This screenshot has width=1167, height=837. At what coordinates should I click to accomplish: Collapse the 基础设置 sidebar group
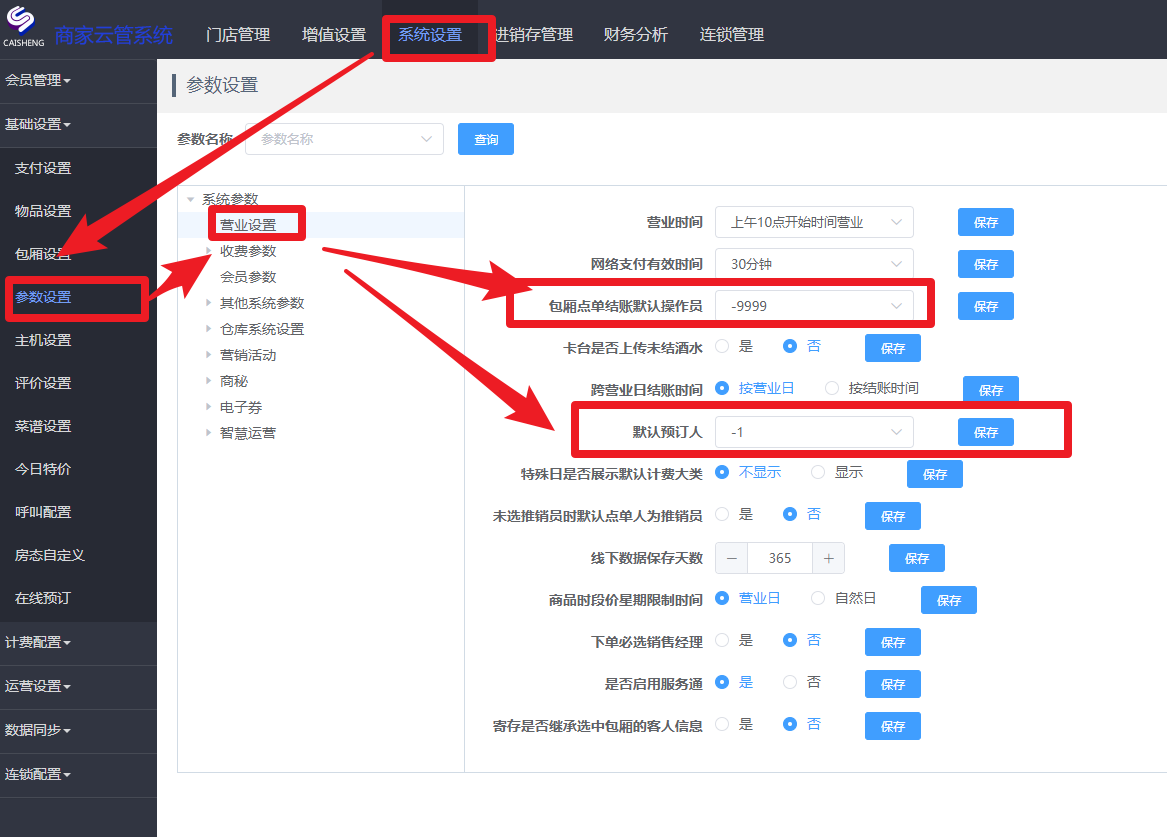click(37, 124)
